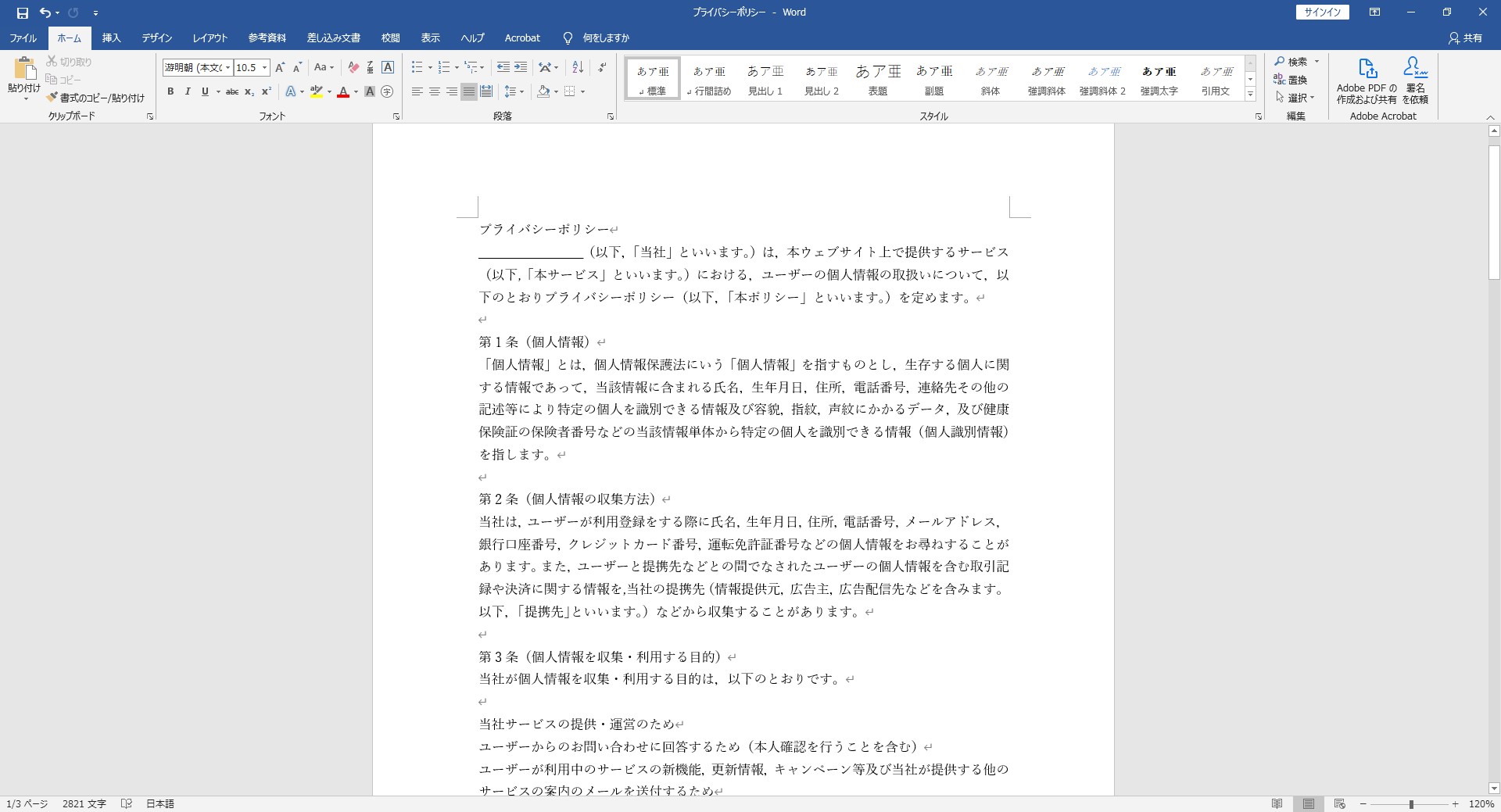Switch to Read Mode view icon

[1277, 803]
